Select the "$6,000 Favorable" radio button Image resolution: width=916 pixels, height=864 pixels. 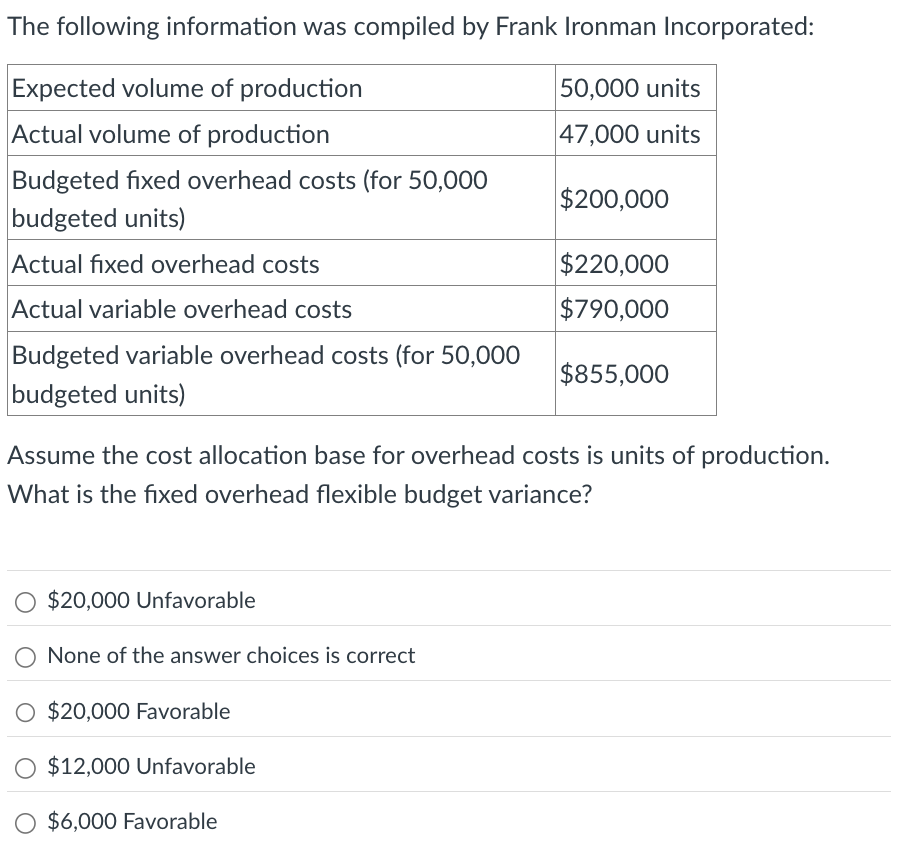(25, 822)
